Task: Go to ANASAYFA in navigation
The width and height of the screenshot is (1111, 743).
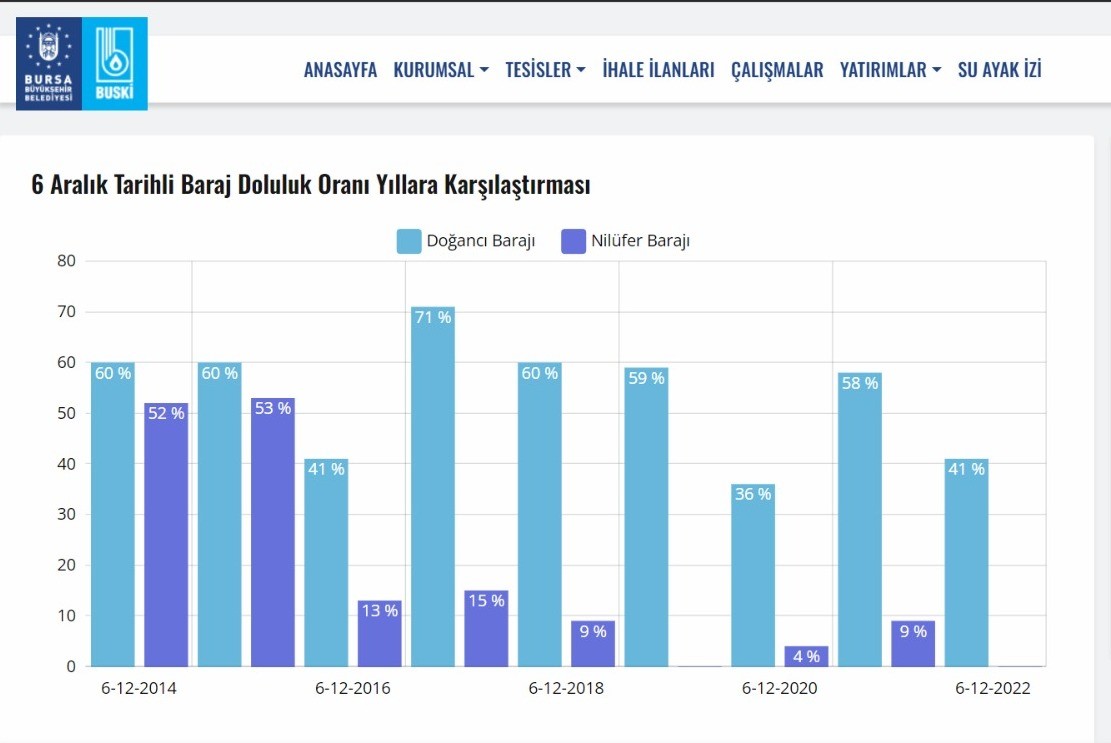Action: coord(340,70)
